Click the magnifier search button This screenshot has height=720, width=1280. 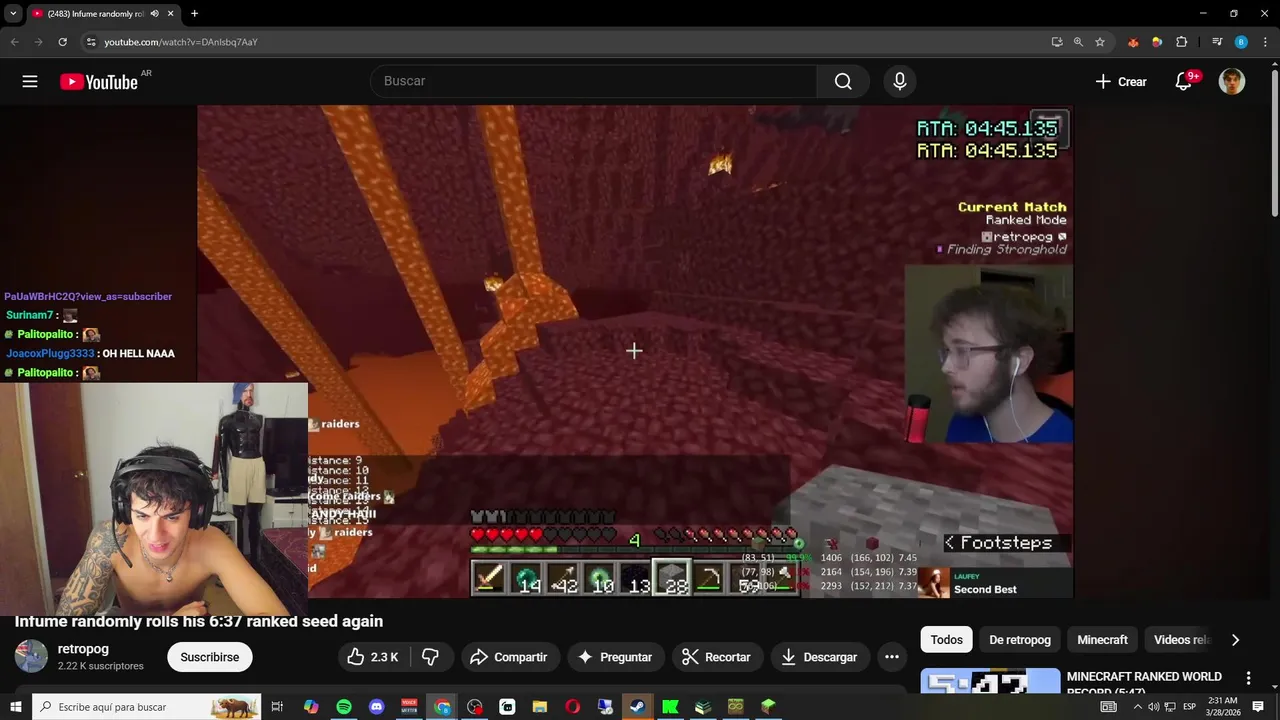[843, 81]
